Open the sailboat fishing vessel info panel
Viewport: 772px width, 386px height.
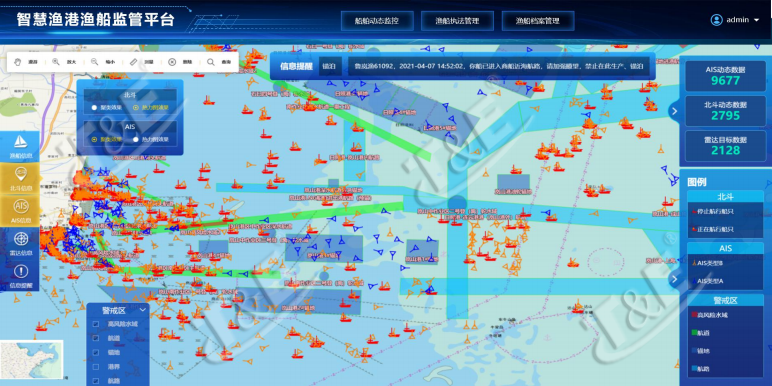(20, 146)
